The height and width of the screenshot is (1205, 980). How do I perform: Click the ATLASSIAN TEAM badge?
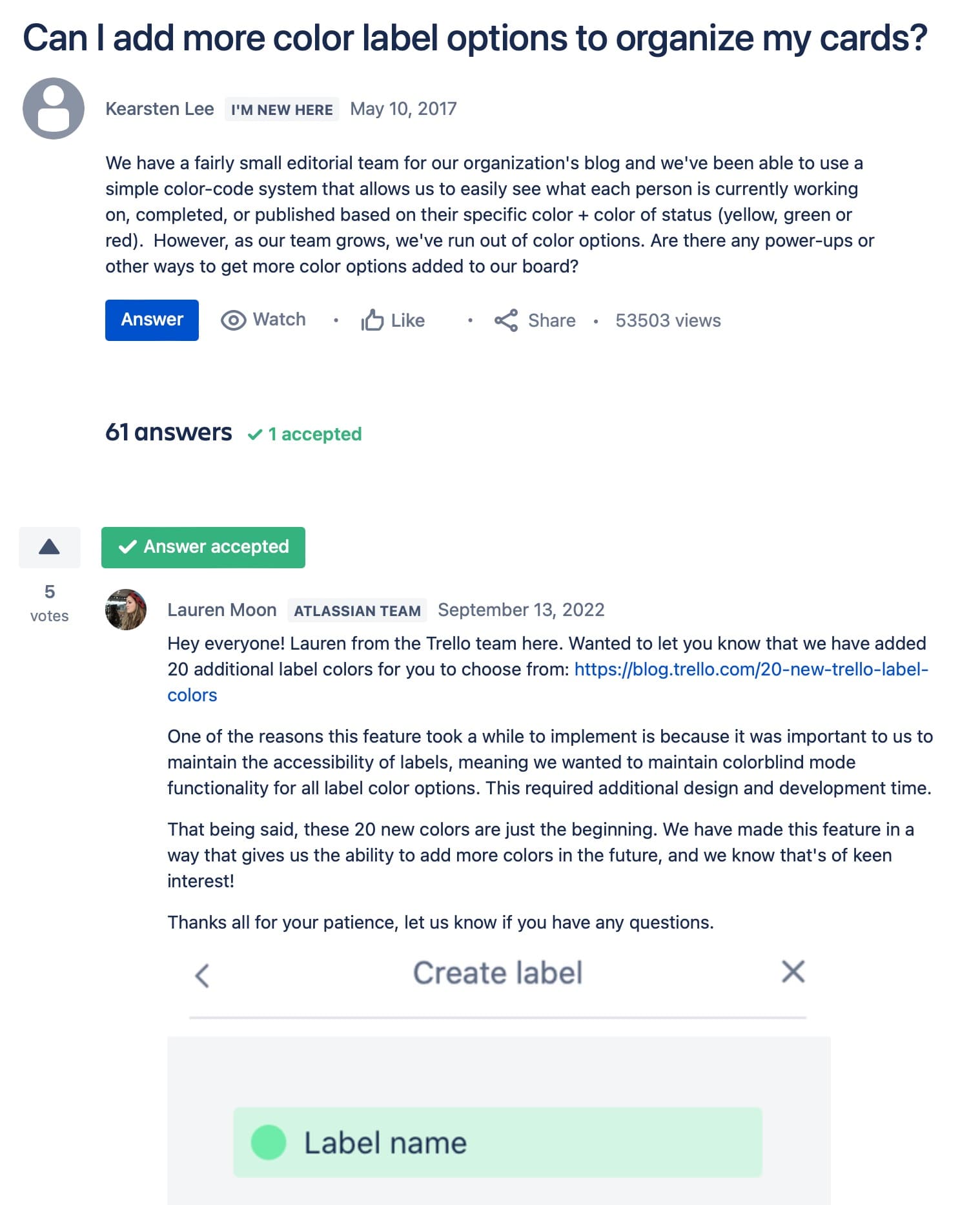[x=357, y=610]
